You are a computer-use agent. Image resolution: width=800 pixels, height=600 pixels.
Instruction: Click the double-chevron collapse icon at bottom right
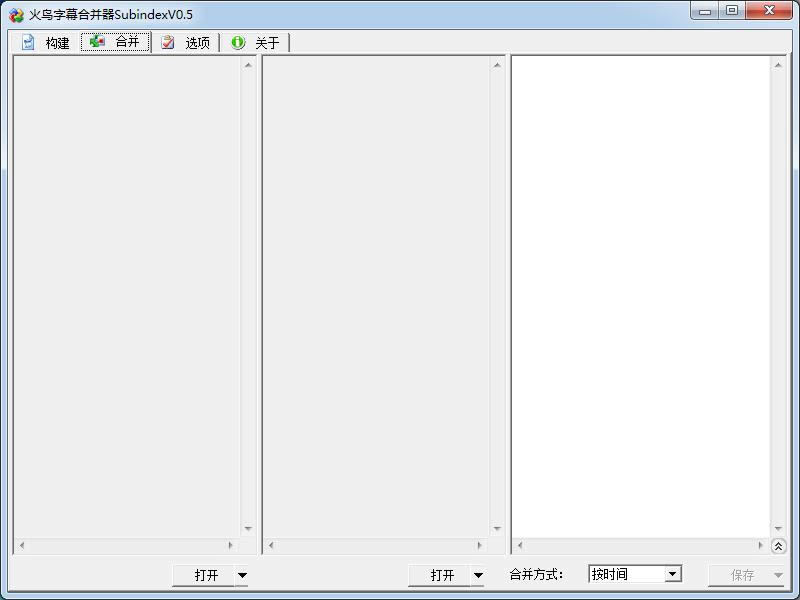point(778,546)
